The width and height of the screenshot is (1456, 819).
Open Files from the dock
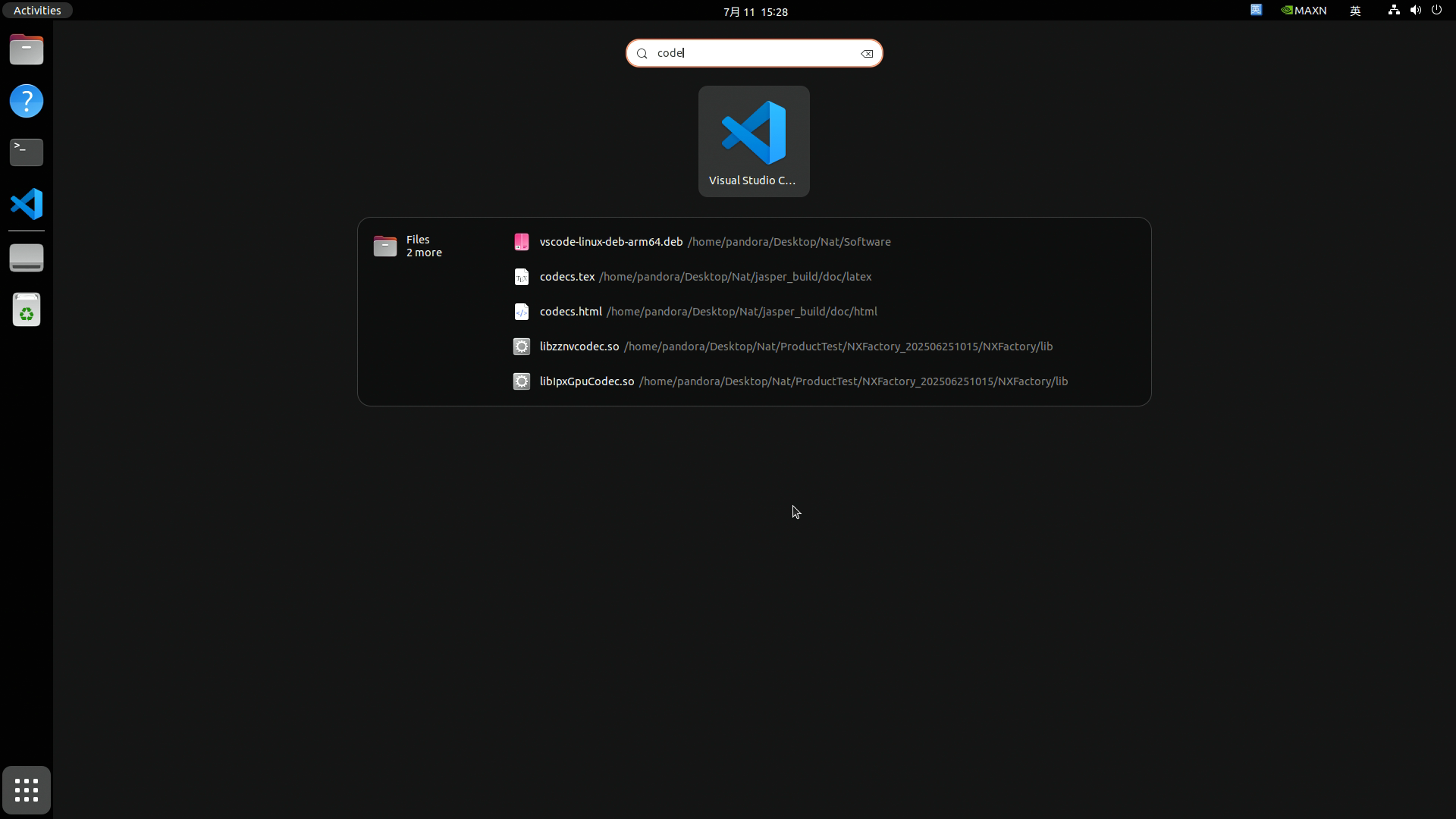tap(27, 50)
